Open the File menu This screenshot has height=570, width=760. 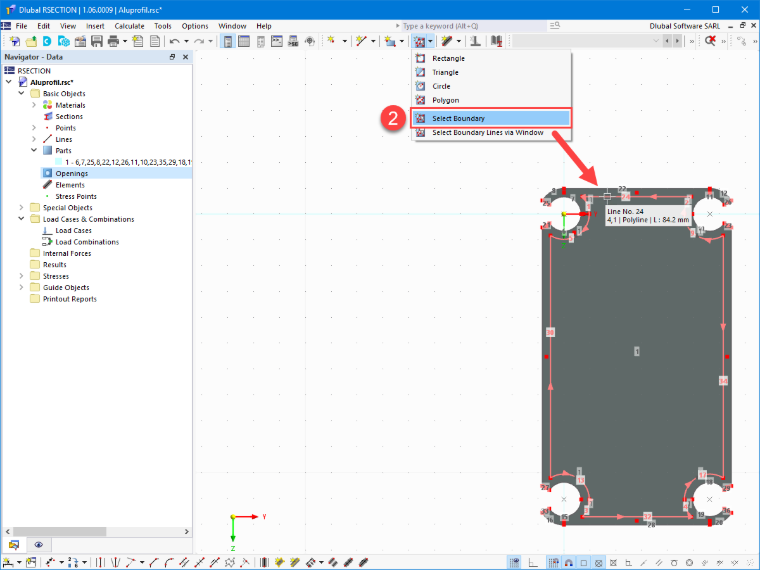(x=21, y=26)
